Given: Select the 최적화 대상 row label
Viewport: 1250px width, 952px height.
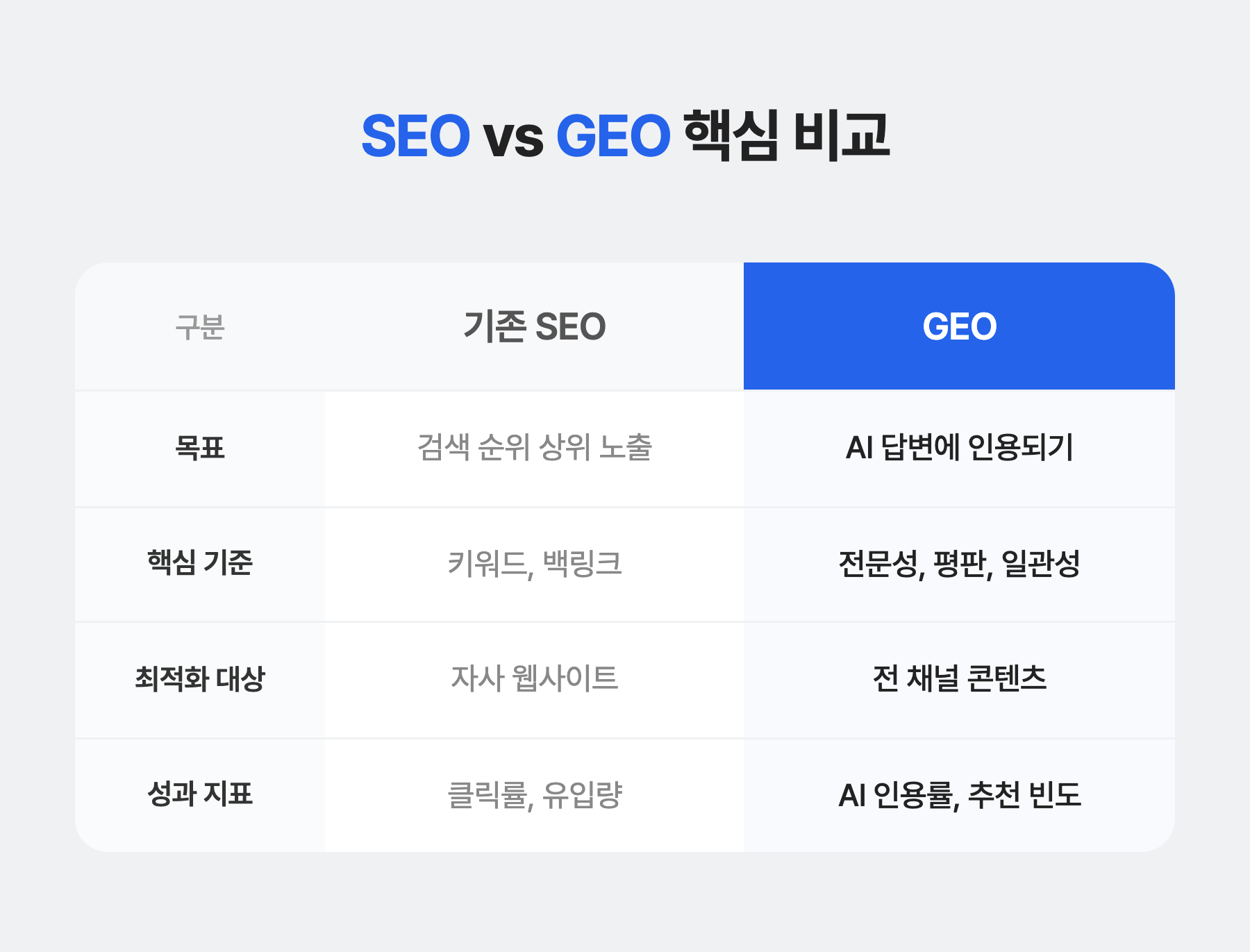Looking at the screenshot, I should pos(199,678).
